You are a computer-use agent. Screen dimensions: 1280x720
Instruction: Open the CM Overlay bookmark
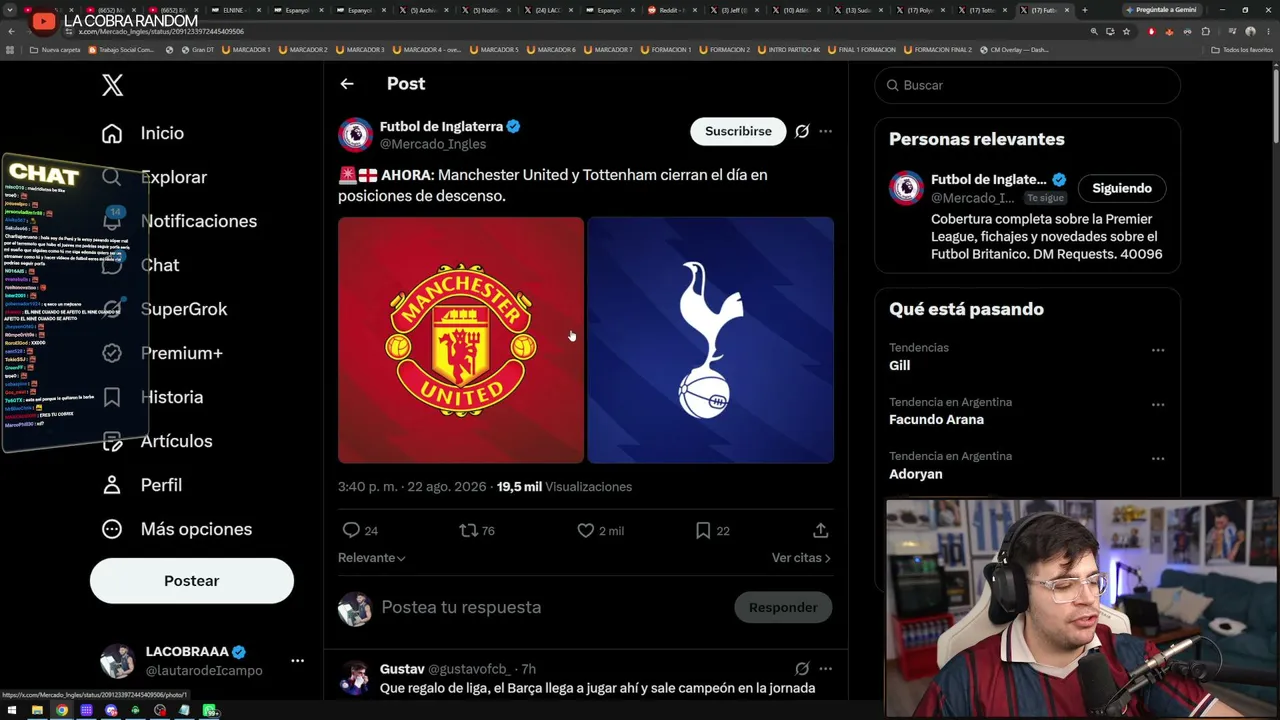click(1014, 49)
